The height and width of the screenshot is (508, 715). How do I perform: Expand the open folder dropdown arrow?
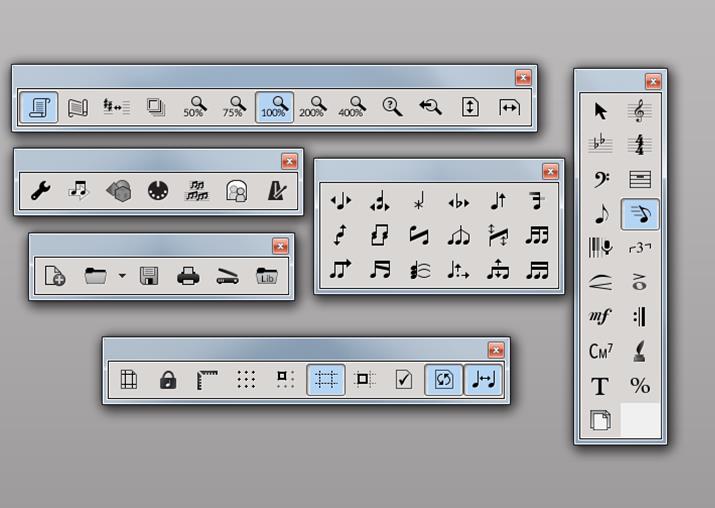[122, 276]
